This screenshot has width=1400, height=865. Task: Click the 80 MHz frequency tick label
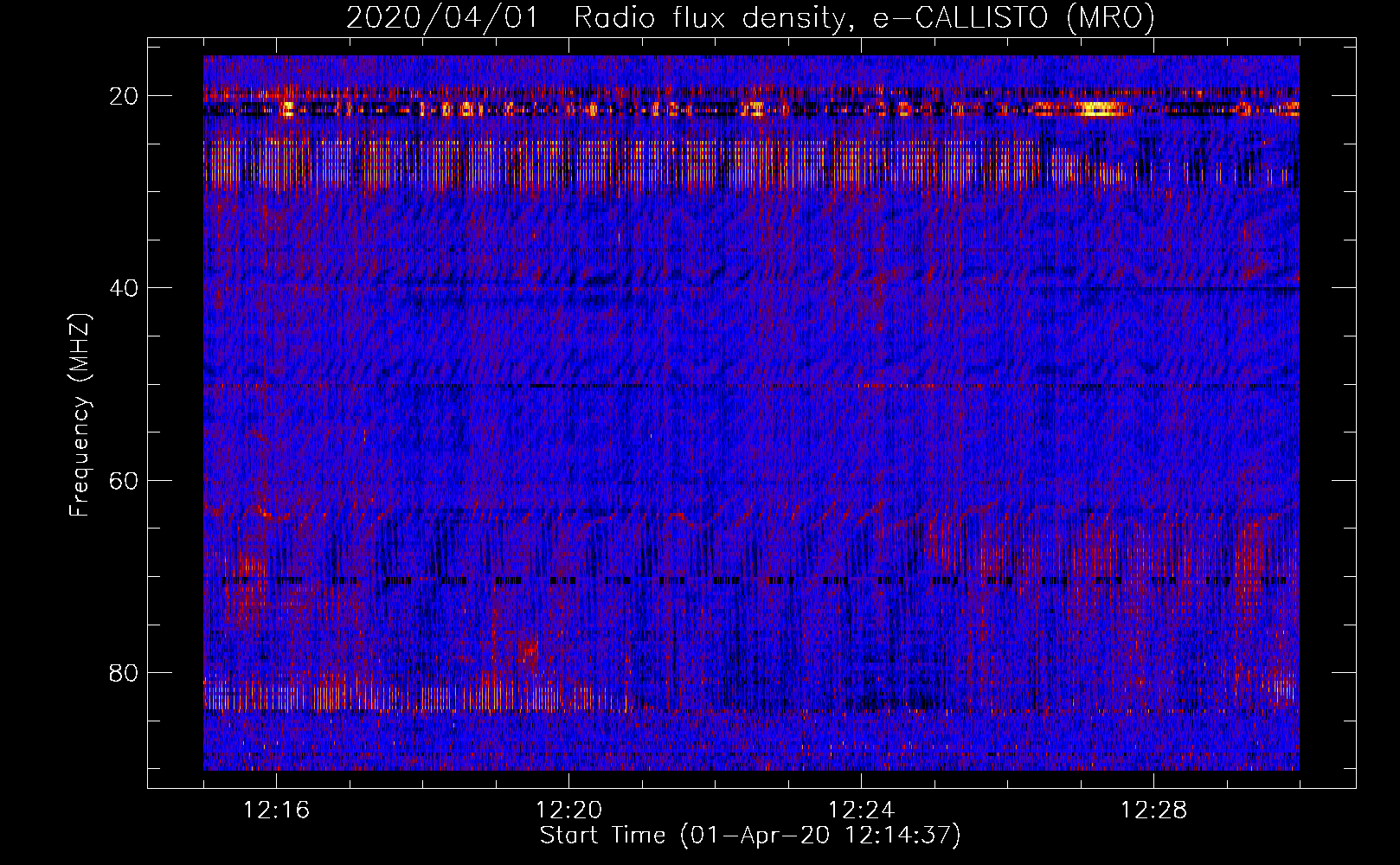coord(124,672)
